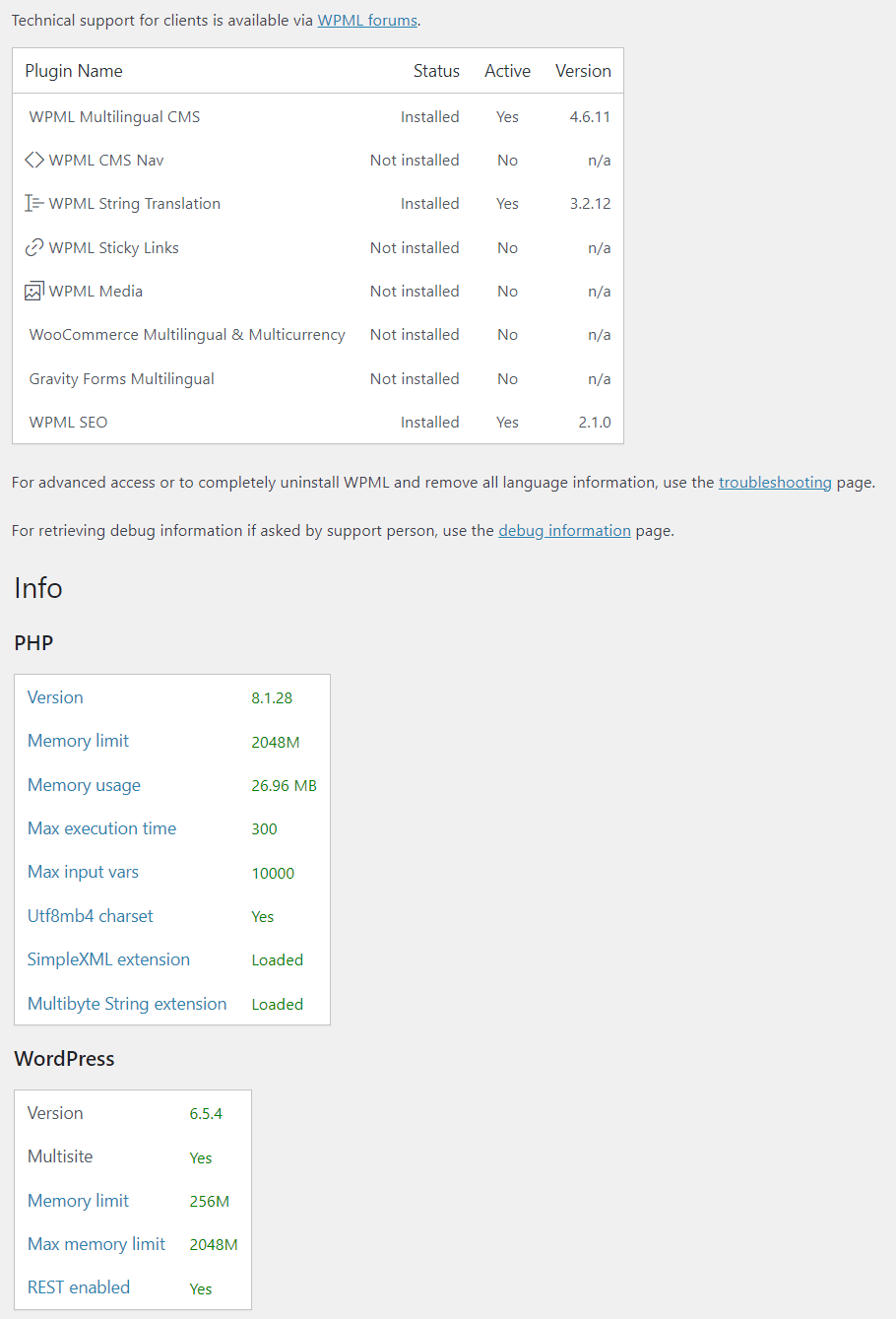Click the REST enabled link
Screen dimensions: 896x1319
point(79,1287)
